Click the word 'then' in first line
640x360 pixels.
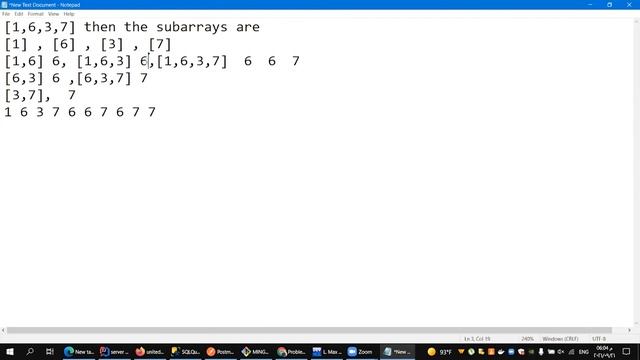pos(100,27)
